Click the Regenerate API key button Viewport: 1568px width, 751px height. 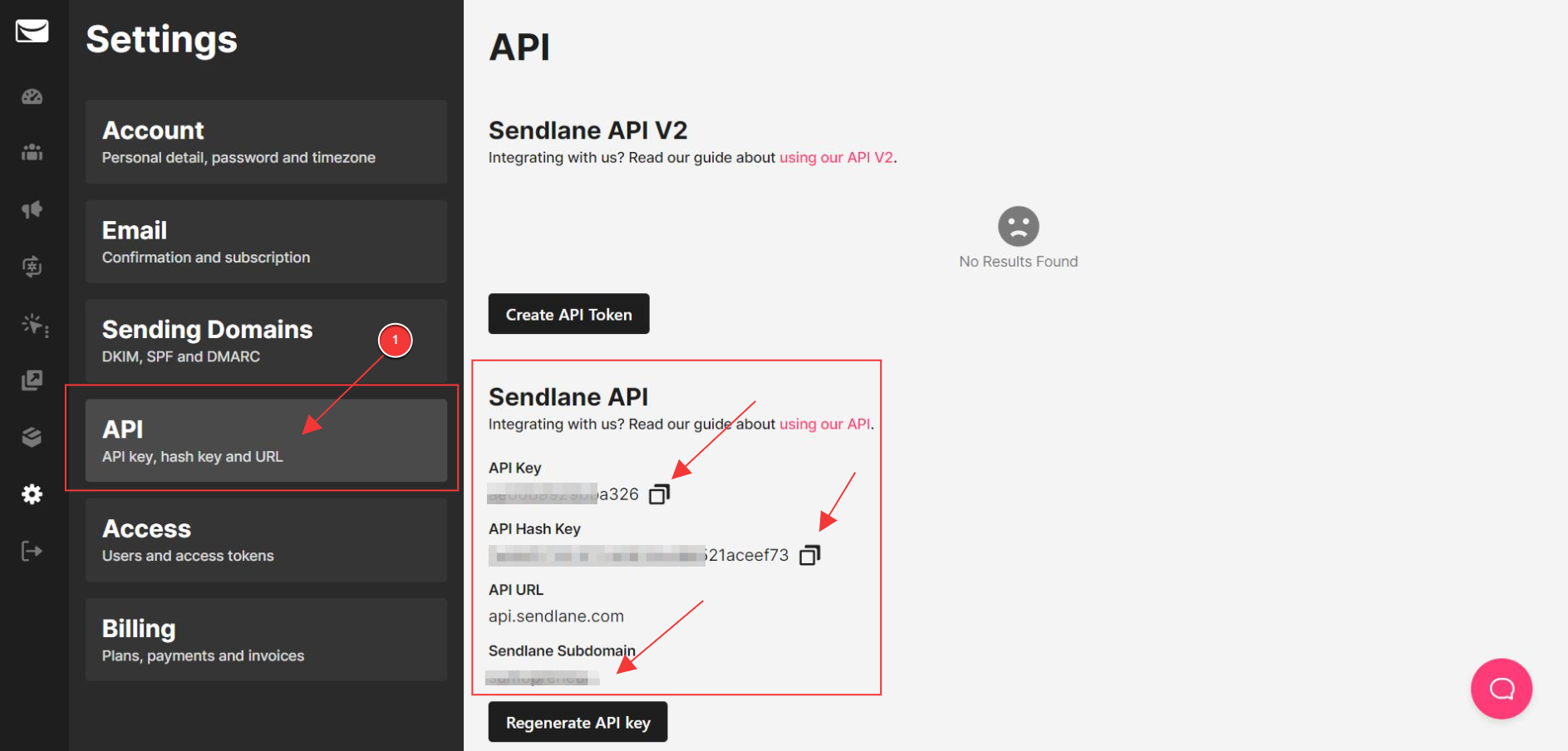click(x=578, y=722)
